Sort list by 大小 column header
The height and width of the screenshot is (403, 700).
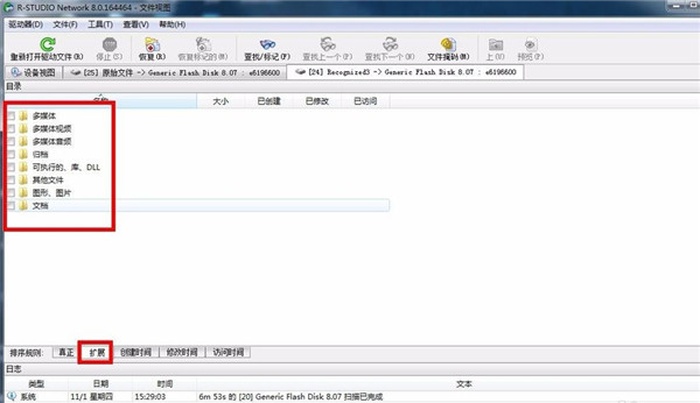pyautogui.click(x=221, y=101)
